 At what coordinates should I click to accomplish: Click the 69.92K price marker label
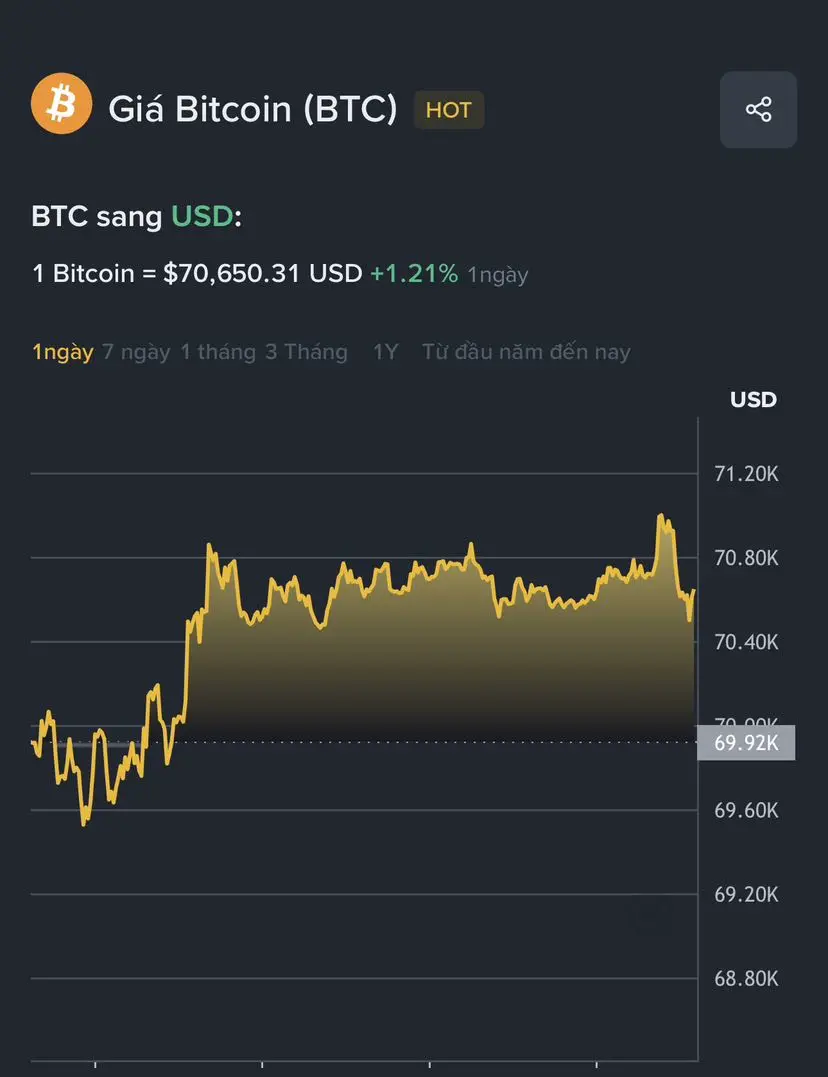point(746,743)
